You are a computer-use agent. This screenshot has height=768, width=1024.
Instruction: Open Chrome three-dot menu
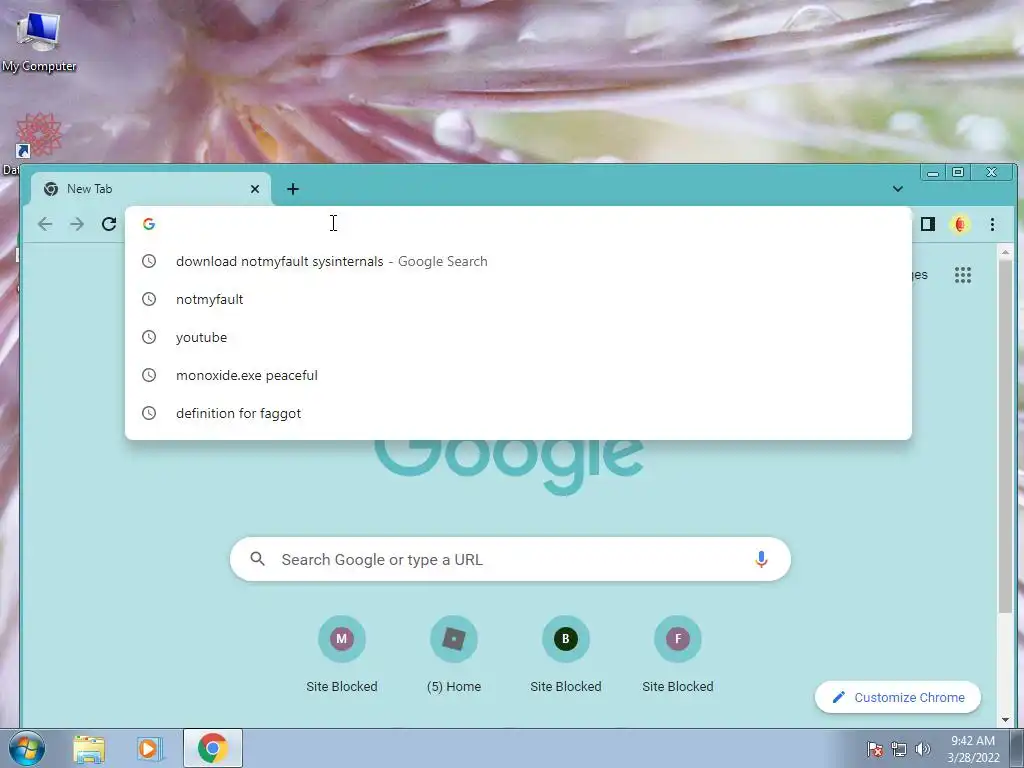coord(992,224)
